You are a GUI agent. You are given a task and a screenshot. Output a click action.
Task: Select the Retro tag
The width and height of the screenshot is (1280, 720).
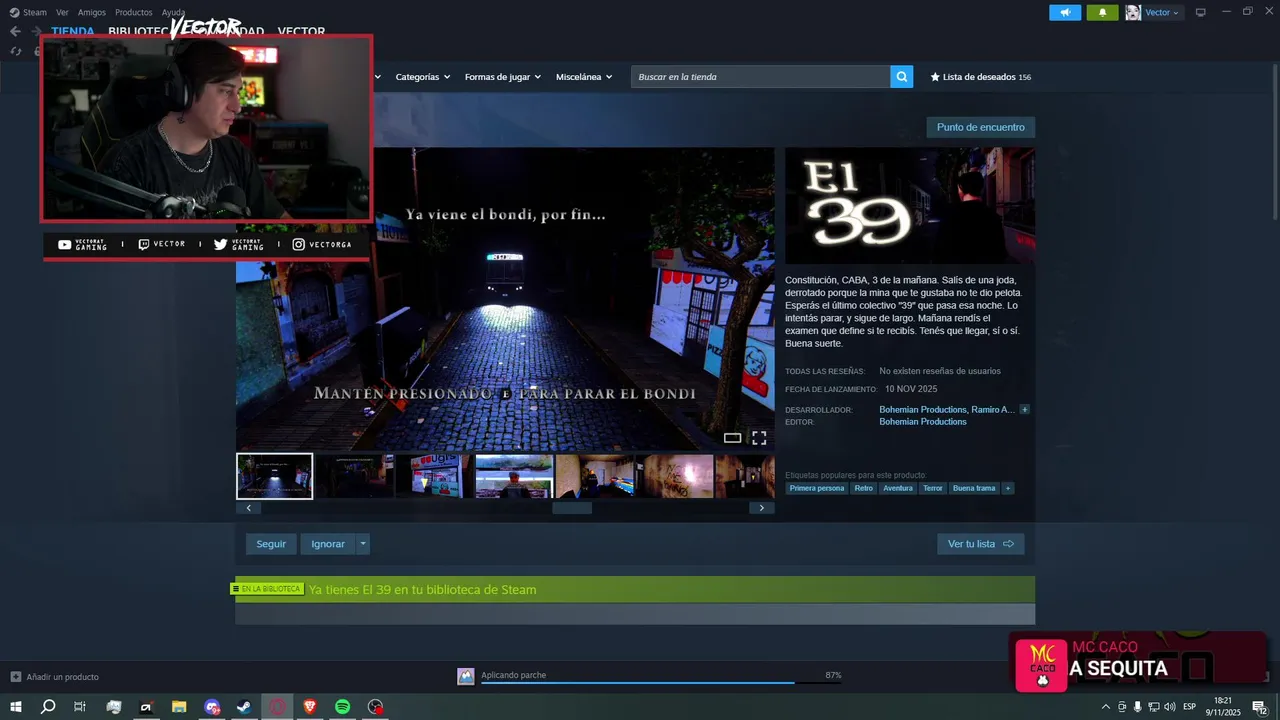click(863, 488)
